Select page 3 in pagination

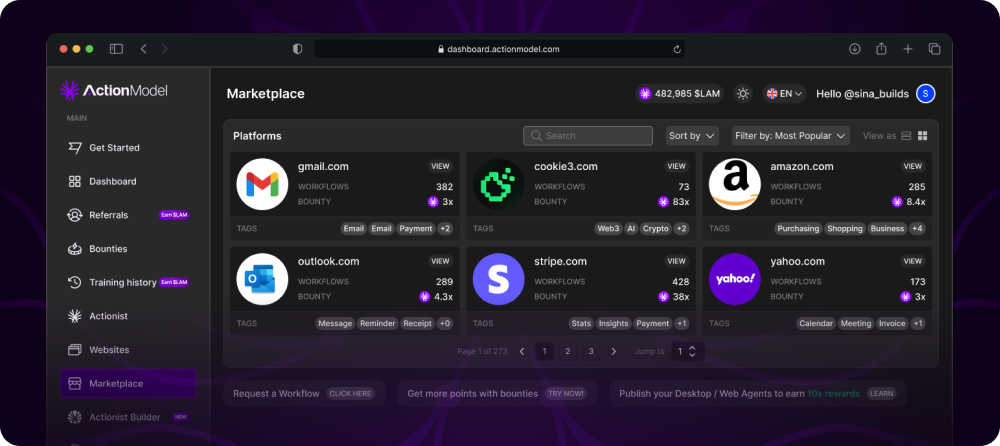[x=591, y=352]
